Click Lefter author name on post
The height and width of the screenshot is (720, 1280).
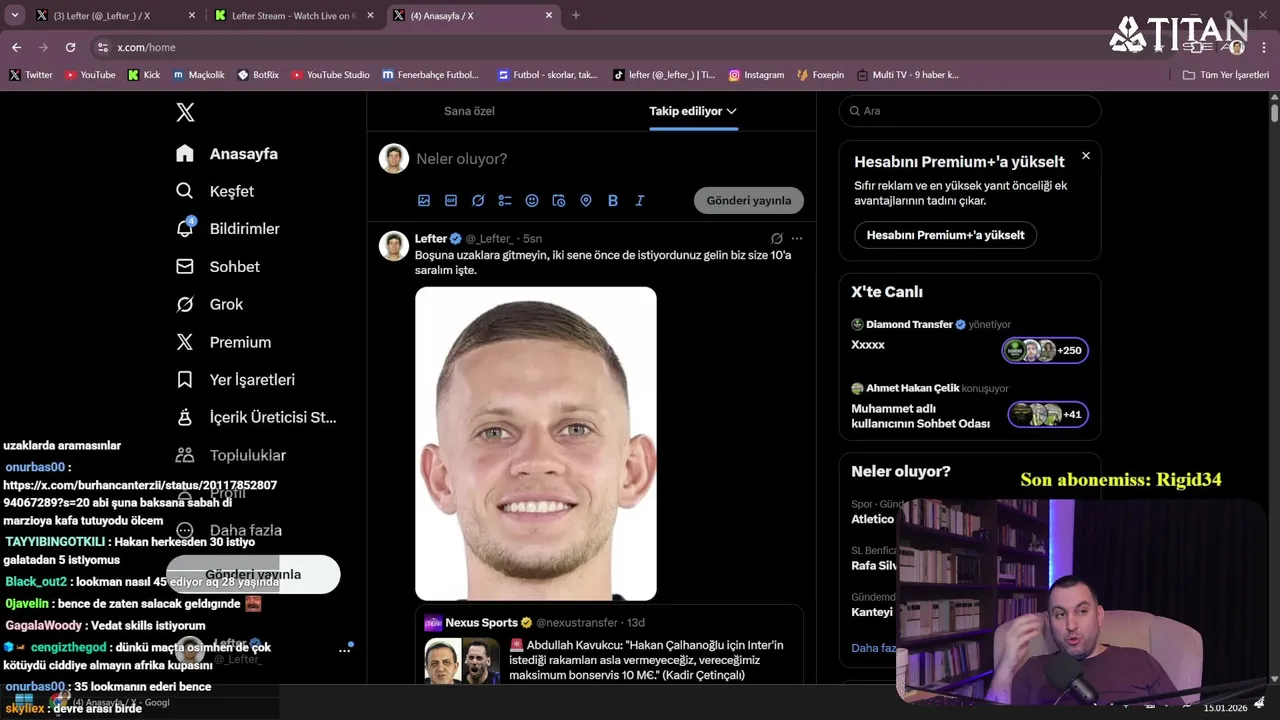(431, 238)
